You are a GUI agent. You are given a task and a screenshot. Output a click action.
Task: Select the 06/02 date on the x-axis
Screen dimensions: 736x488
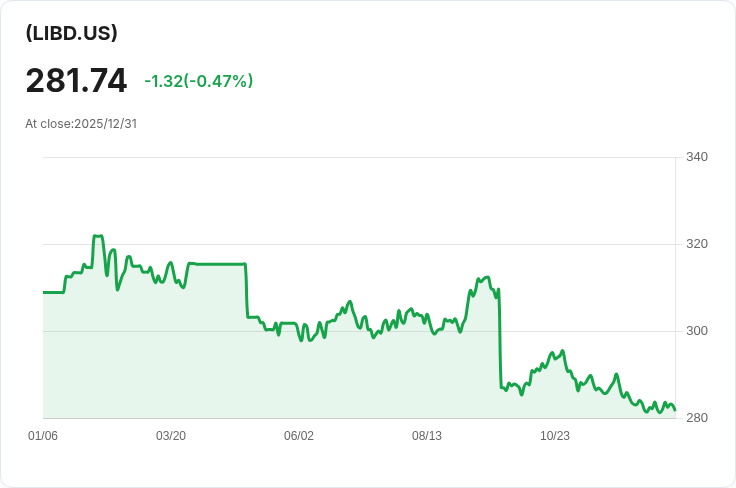(x=299, y=436)
